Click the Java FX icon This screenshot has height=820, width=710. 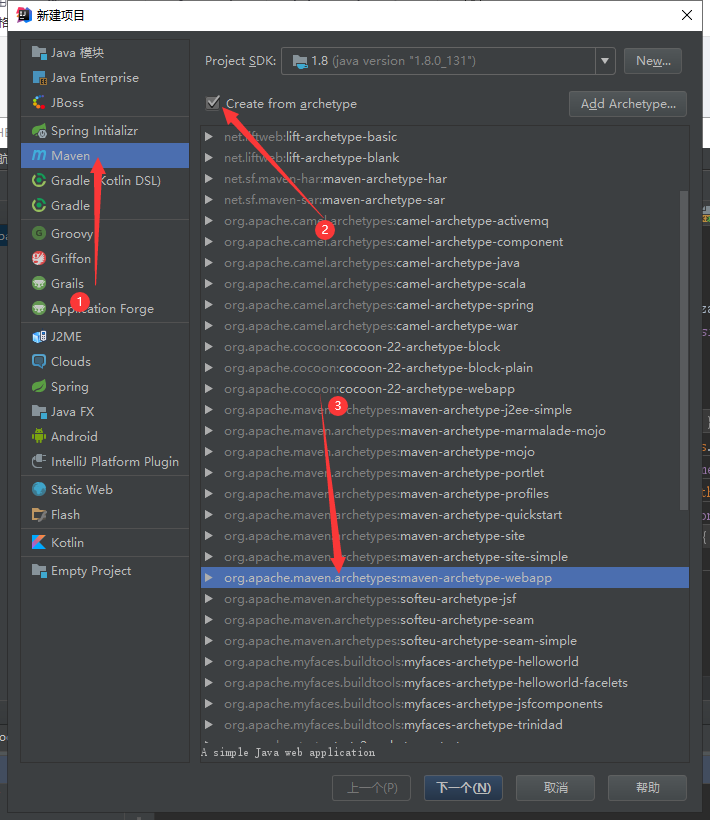(x=39, y=412)
